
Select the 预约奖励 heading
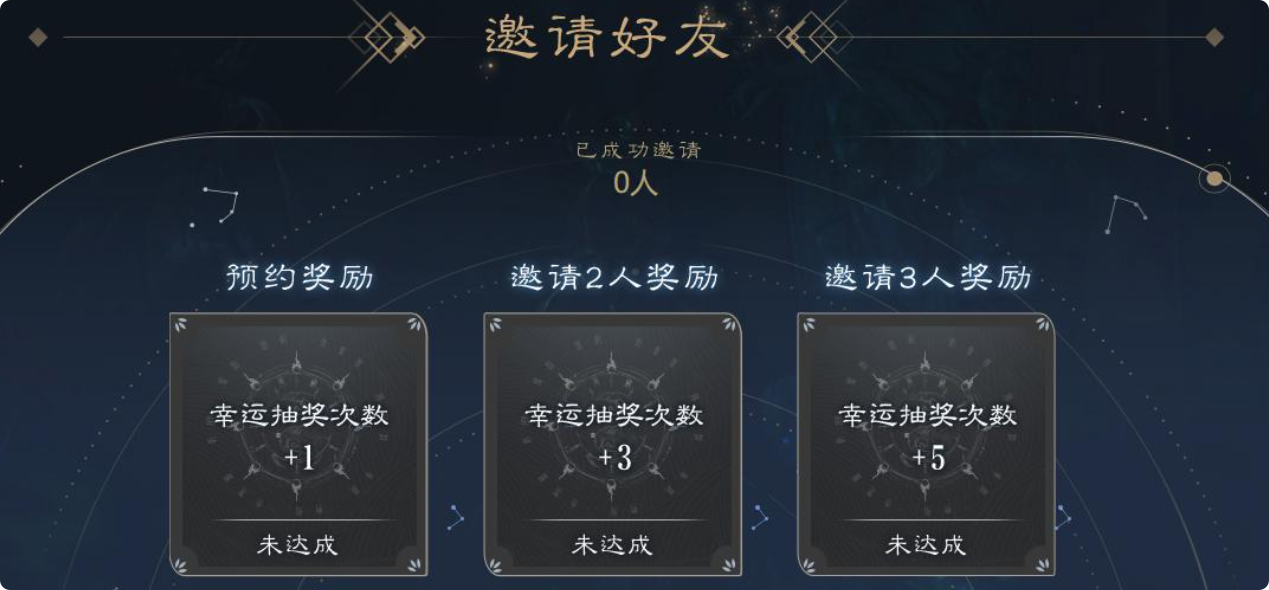coord(298,277)
